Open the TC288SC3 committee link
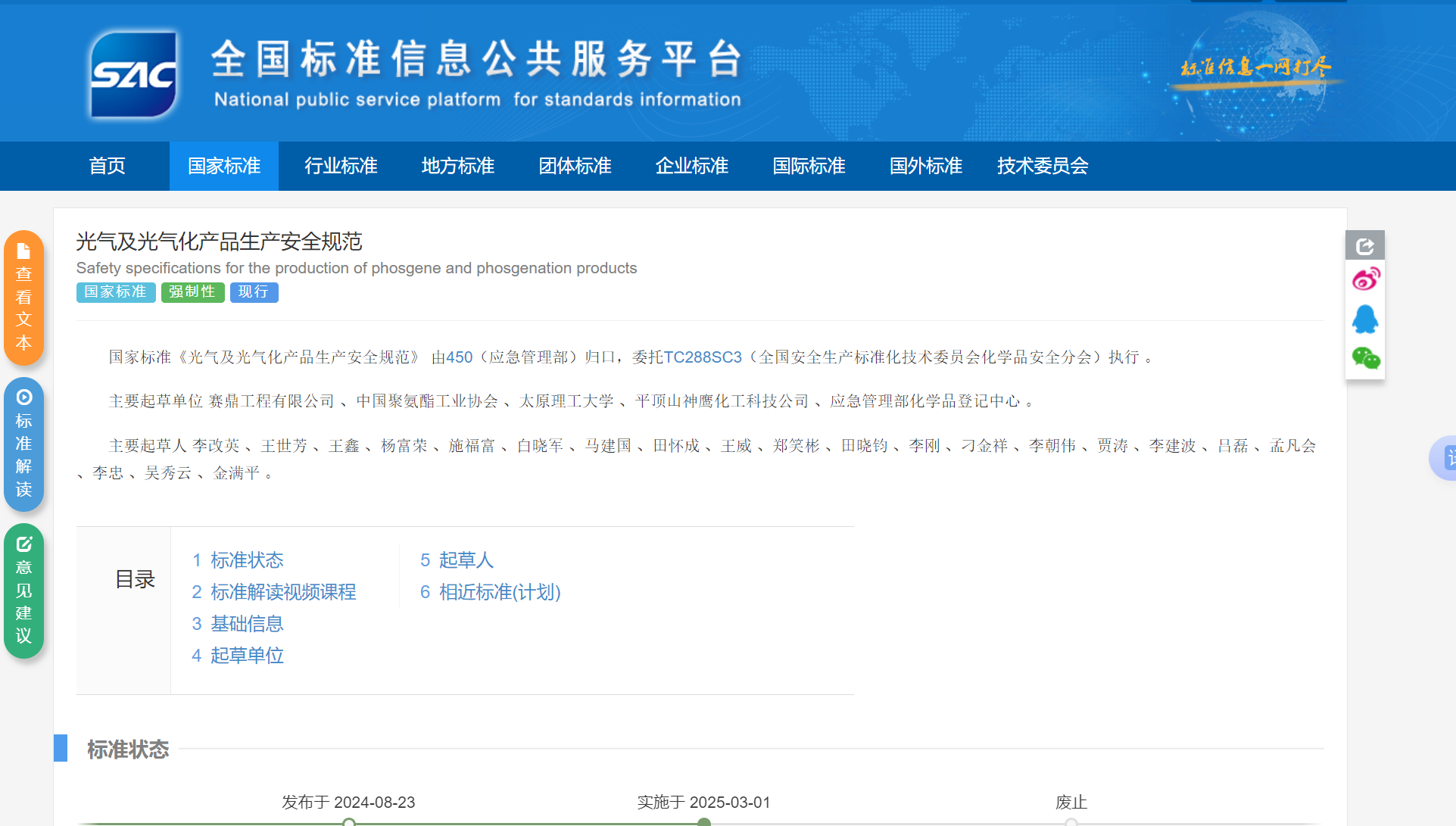 pos(703,357)
